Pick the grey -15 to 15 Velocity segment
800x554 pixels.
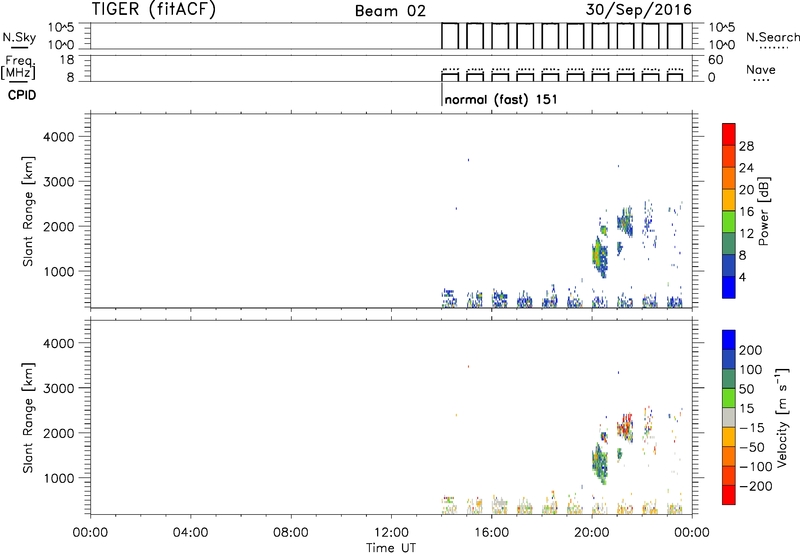click(729, 418)
